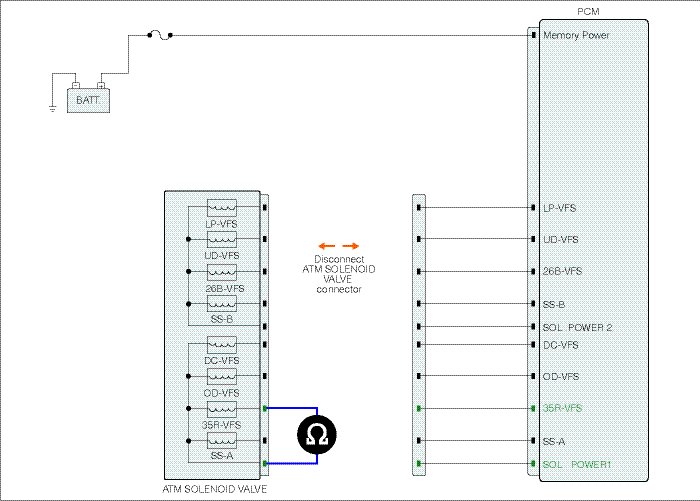This screenshot has width=700, height=501.
Task: Click UD-VFS label inside PCM block
Action: pos(561,239)
